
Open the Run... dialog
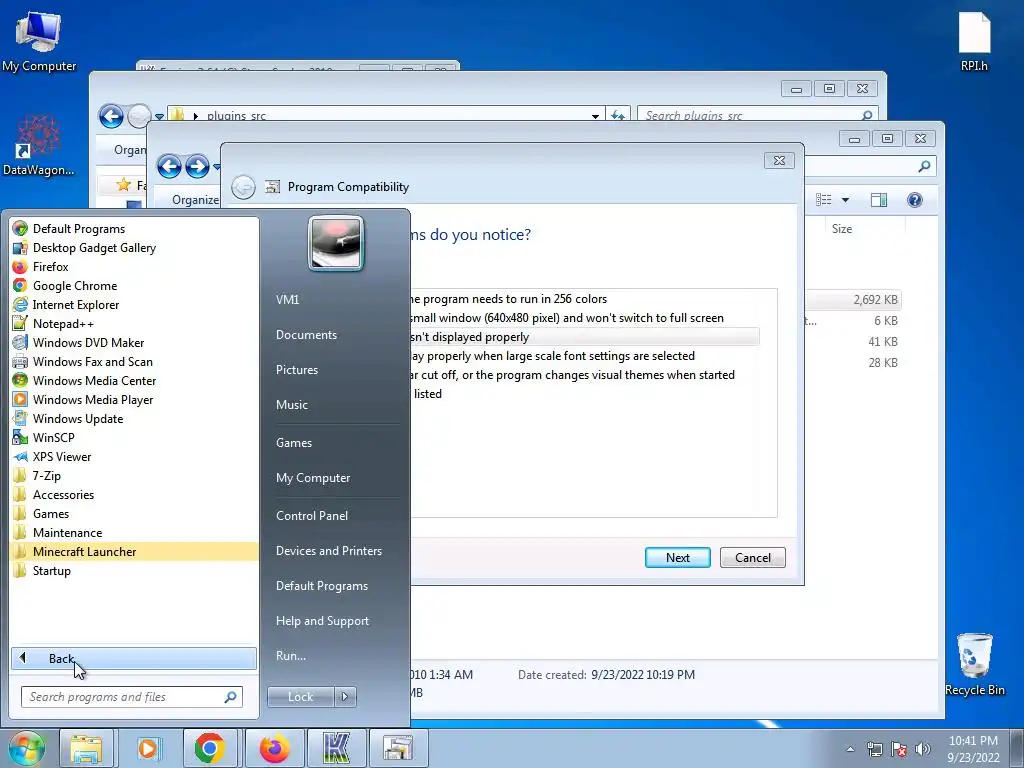tap(291, 656)
